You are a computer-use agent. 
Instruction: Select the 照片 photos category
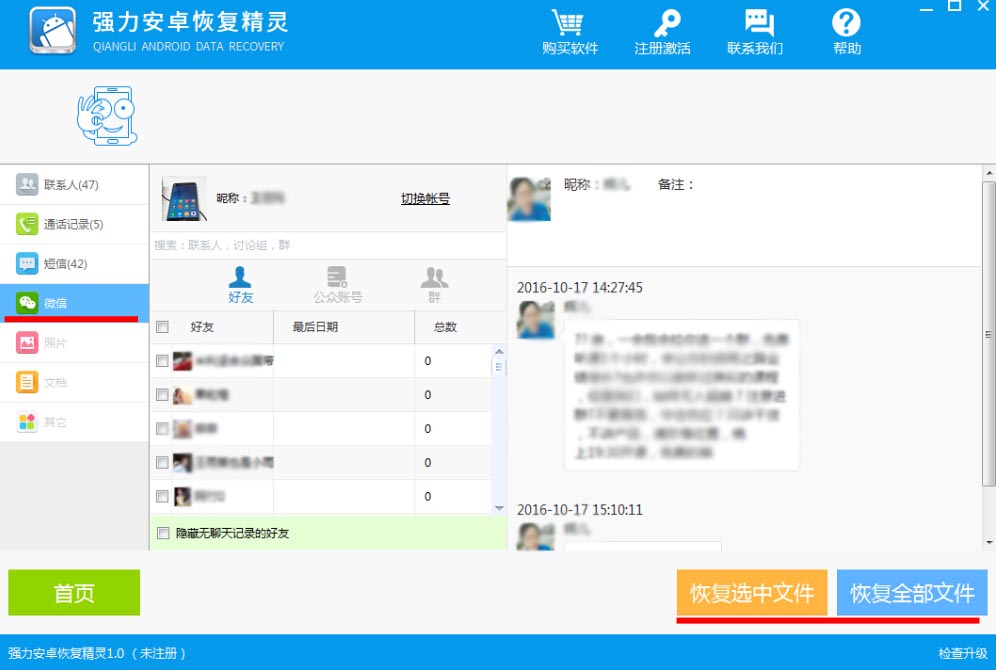pyautogui.click(x=55, y=342)
